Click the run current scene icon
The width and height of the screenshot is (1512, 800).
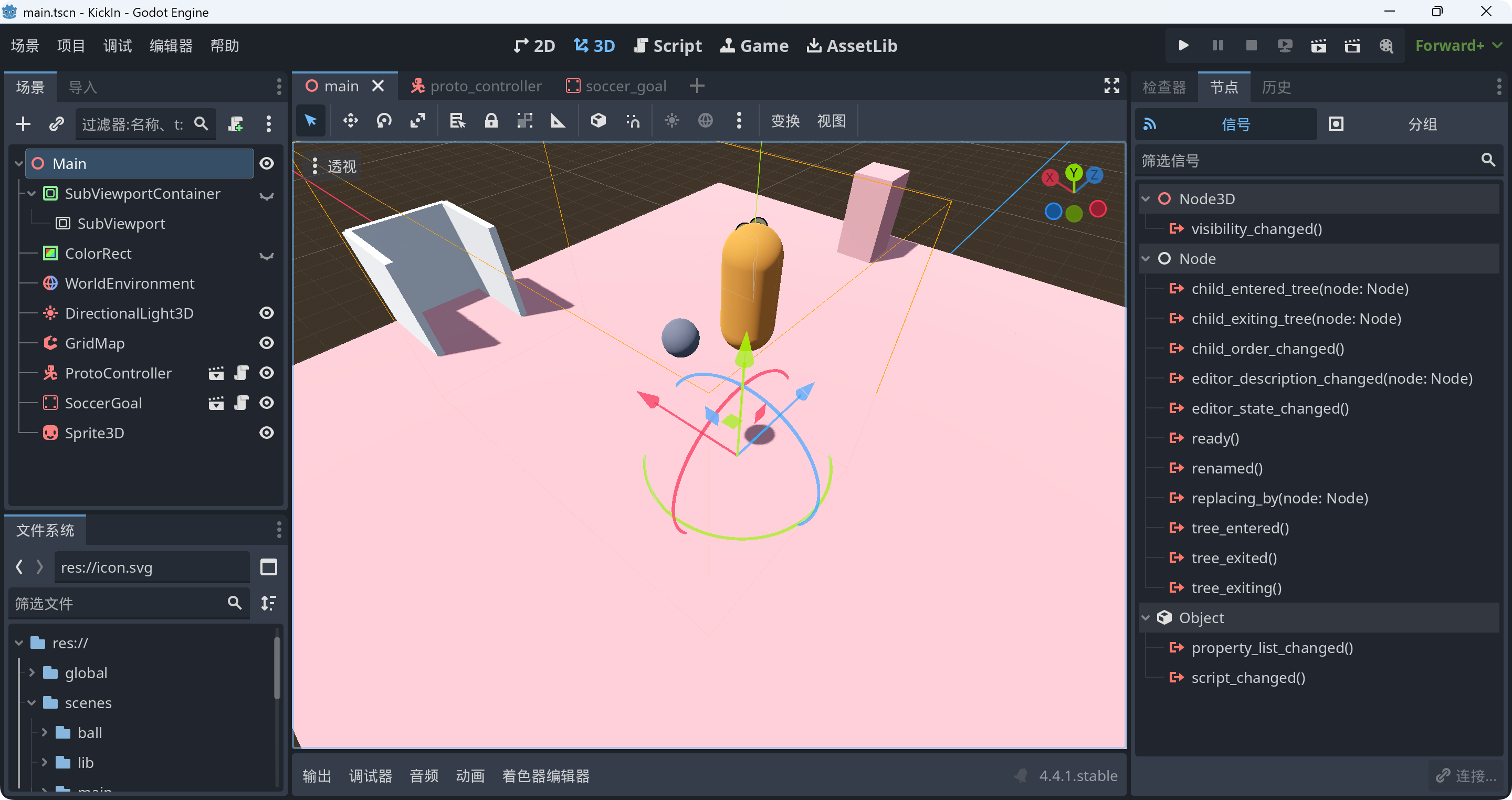click(x=1318, y=46)
